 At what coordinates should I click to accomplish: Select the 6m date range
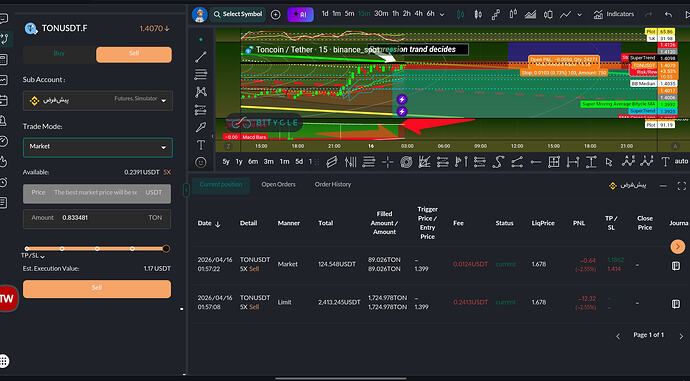[x=253, y=162]
